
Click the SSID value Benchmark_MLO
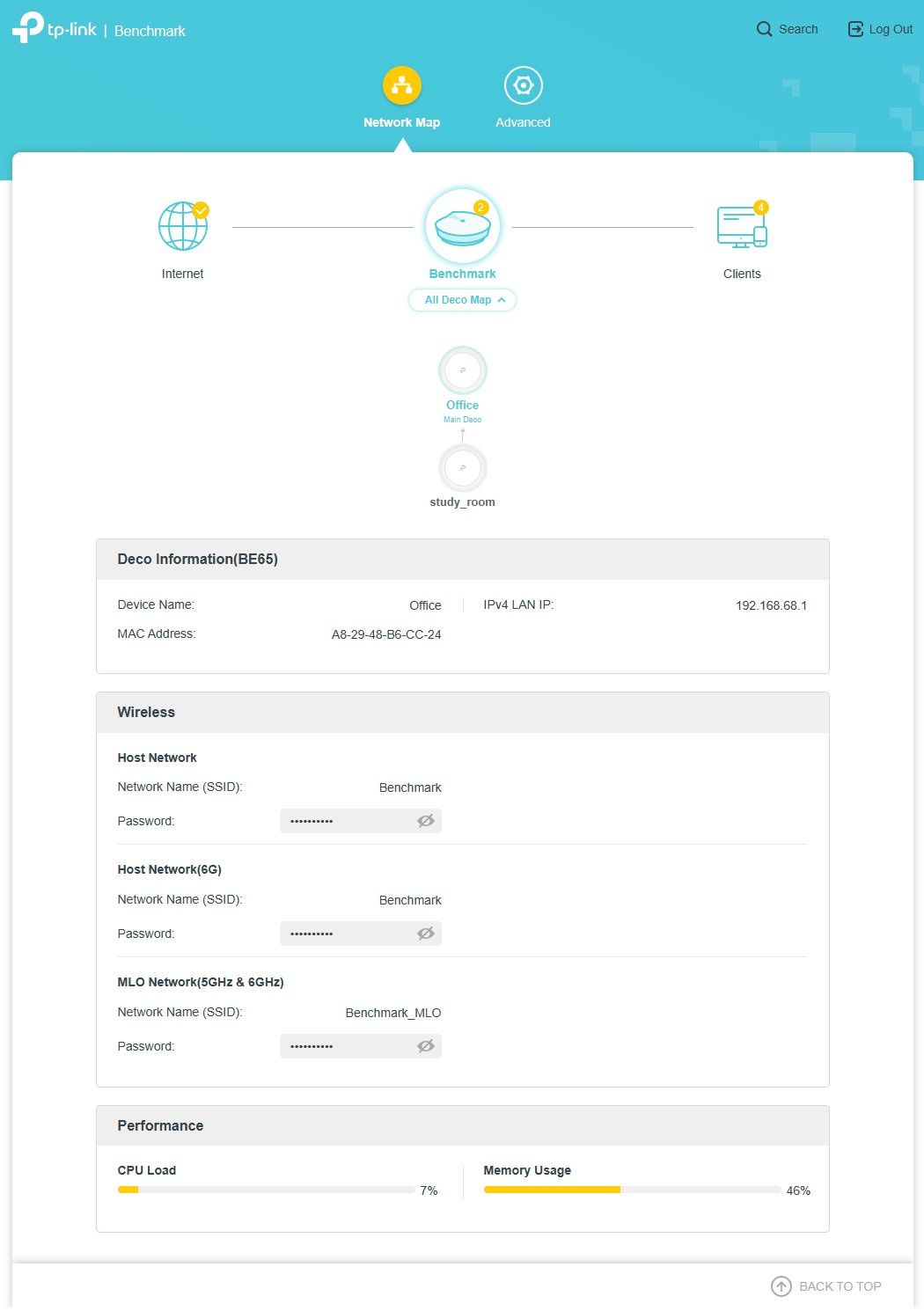point(393,1013)
